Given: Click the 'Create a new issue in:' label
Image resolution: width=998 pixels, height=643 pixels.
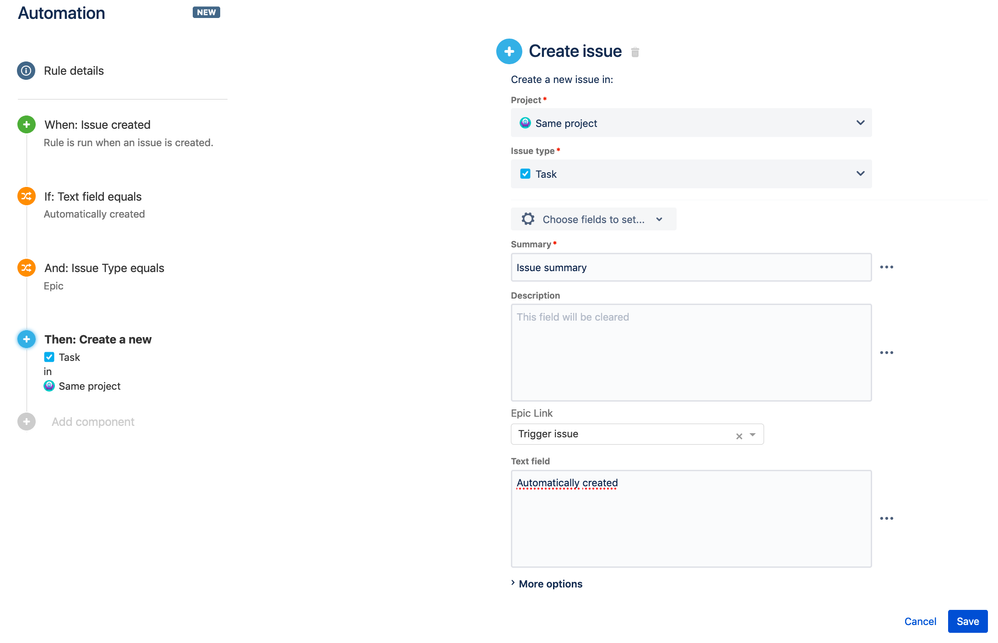Looking at the screenshot, I should tap(562, 80).
